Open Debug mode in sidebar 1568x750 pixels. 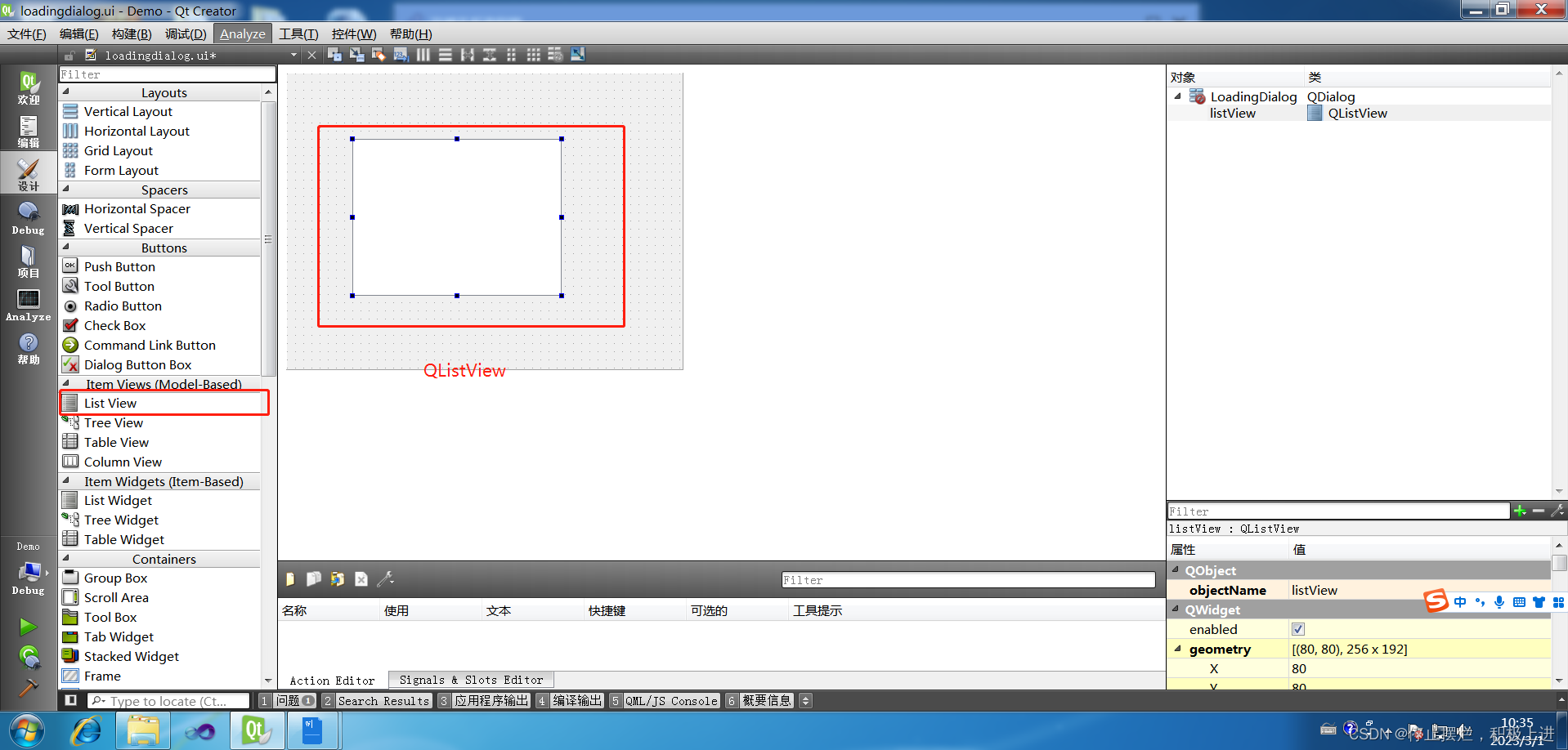click(29, 218)
